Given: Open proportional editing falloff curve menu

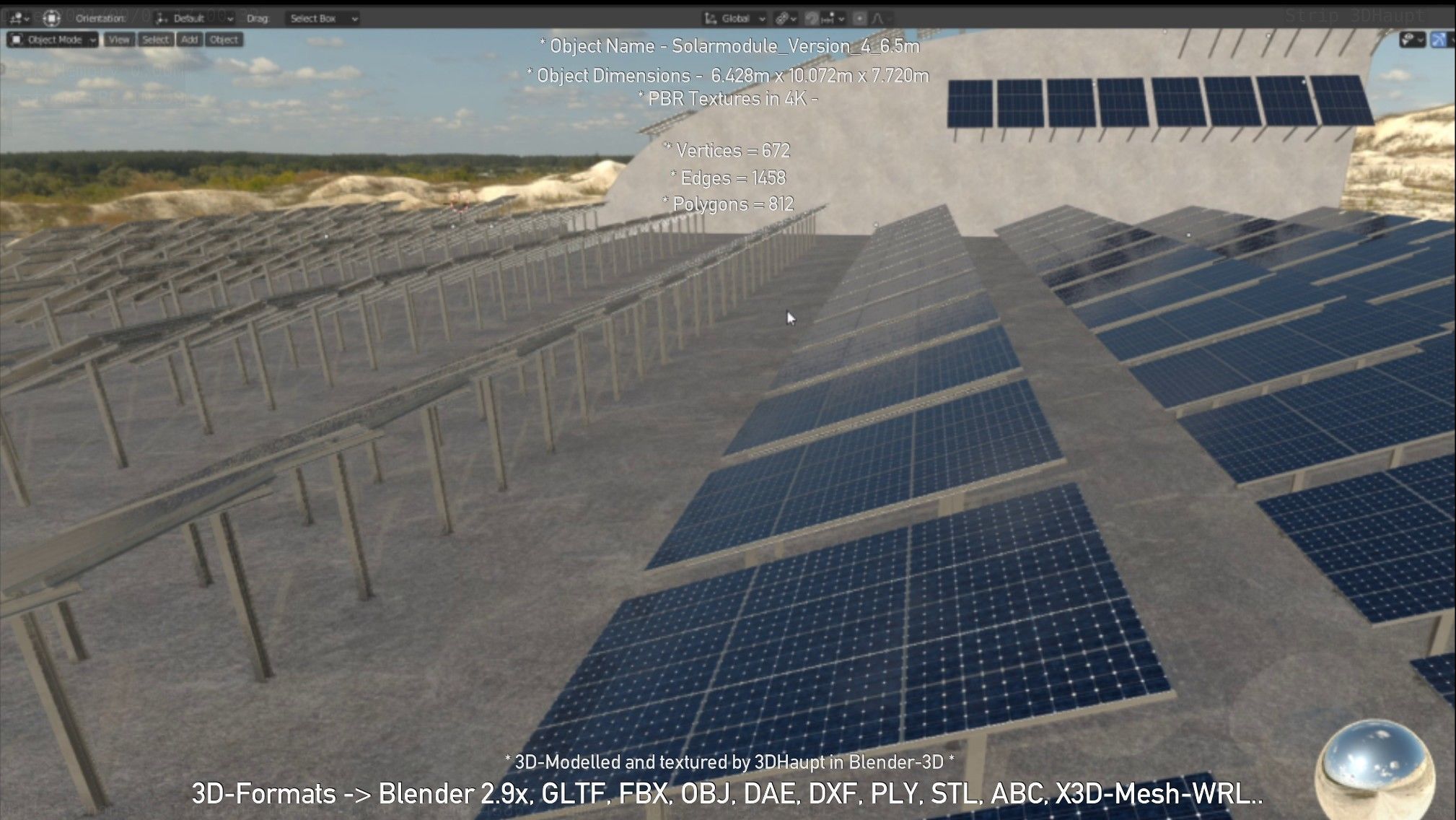Looking at the screenshot, I should [x=880, y=18].
